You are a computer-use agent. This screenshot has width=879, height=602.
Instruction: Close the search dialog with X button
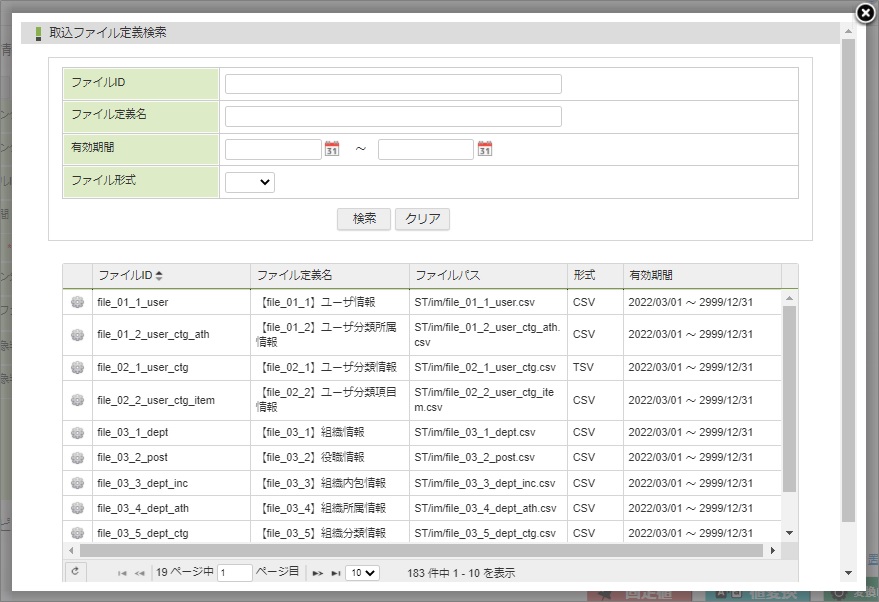pos(866,13)
